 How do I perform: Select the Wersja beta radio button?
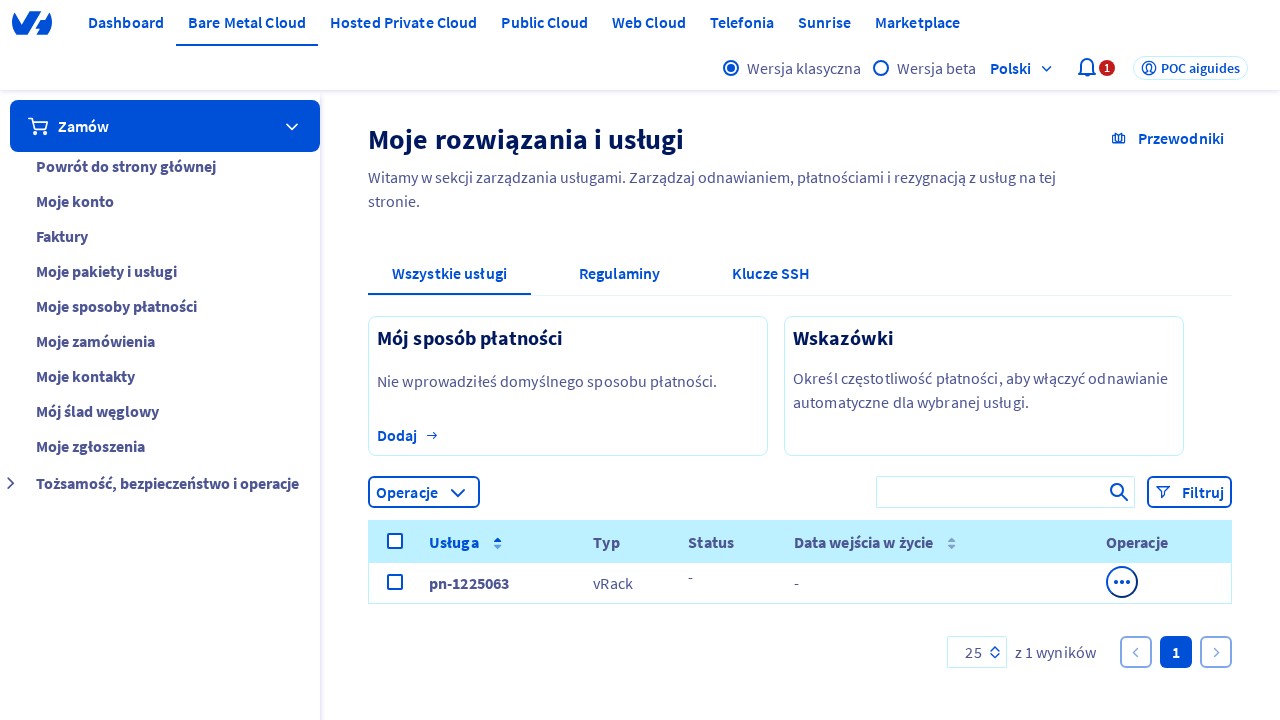click(x=881, y=68)
